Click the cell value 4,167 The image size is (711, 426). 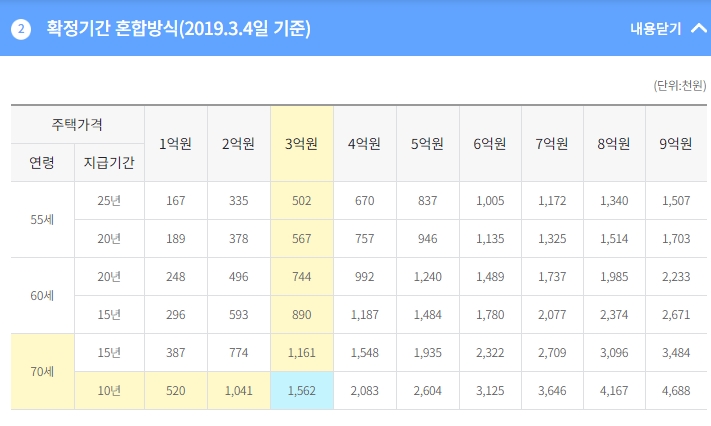[x=614, y=391]
